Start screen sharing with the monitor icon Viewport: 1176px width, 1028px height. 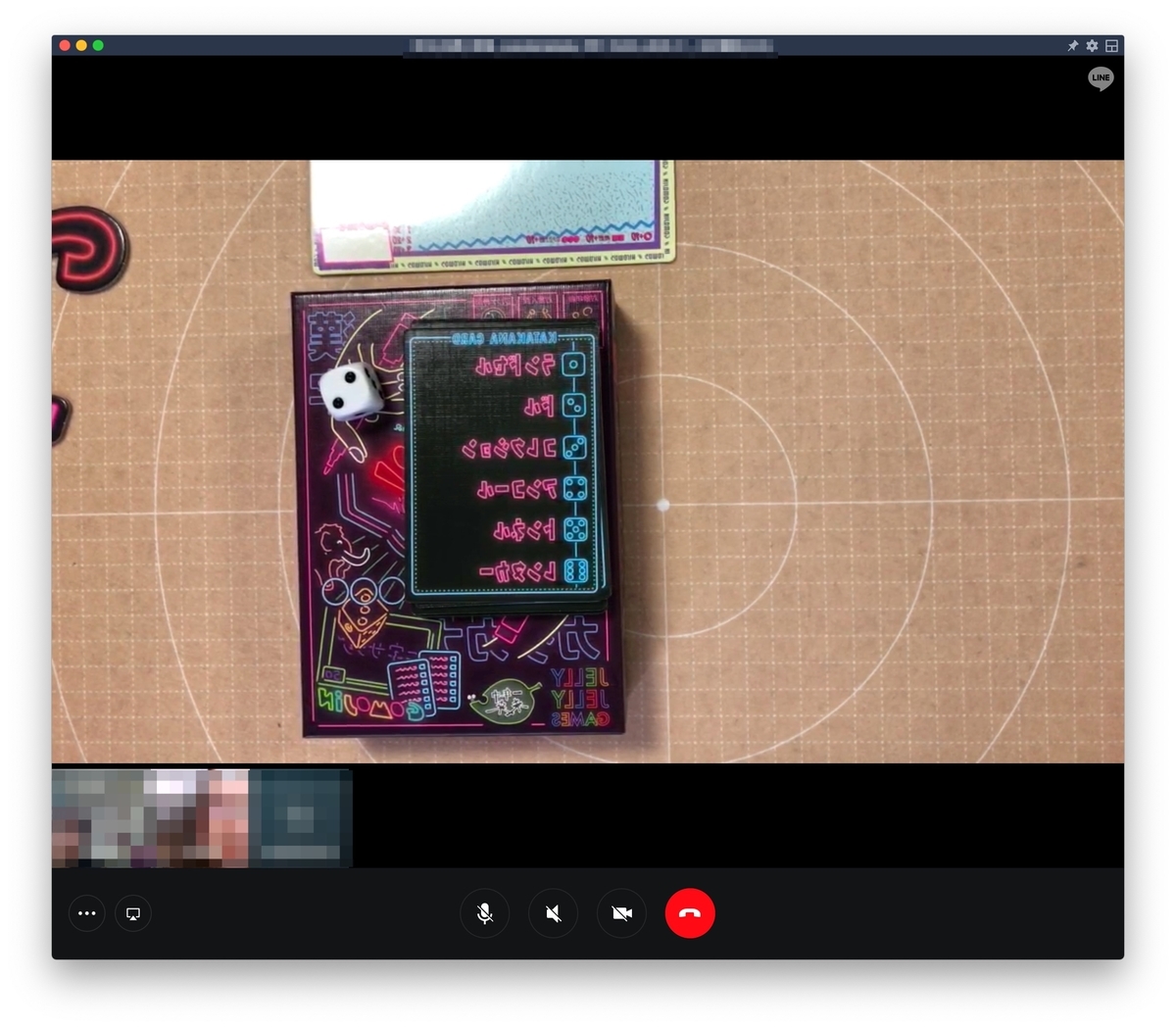(x=133, y=913)
